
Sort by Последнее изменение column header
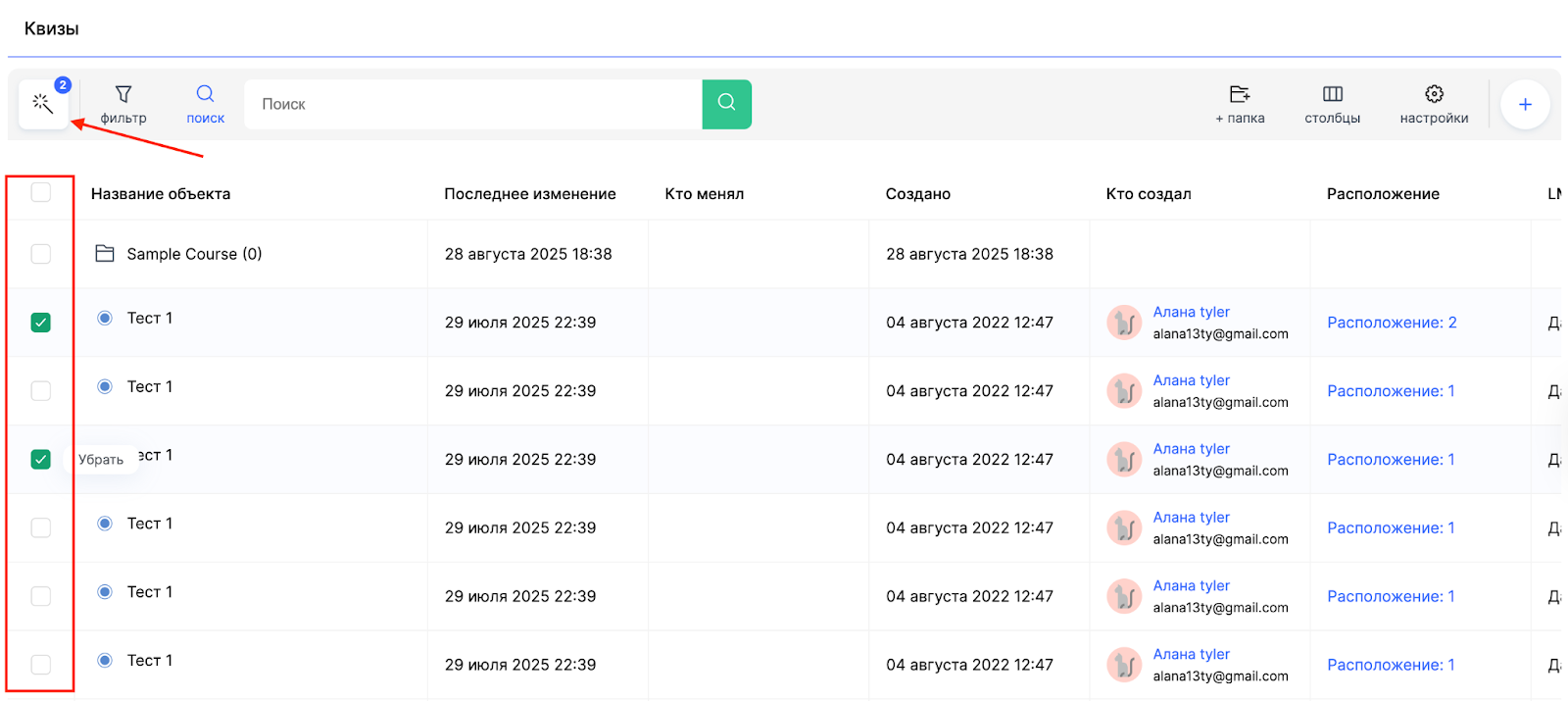tap(529, 194)
